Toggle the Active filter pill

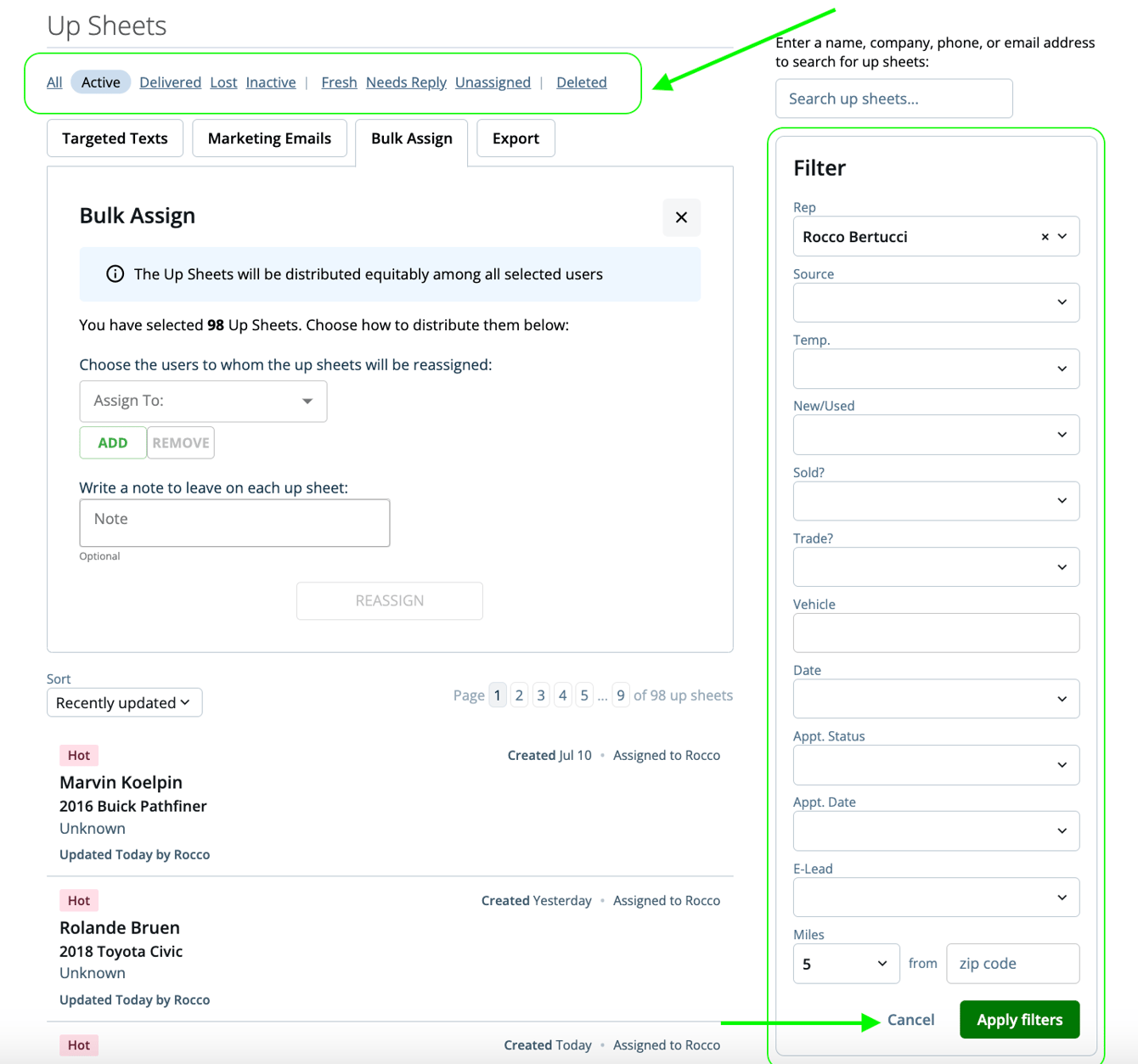click(x=99, y=82)
